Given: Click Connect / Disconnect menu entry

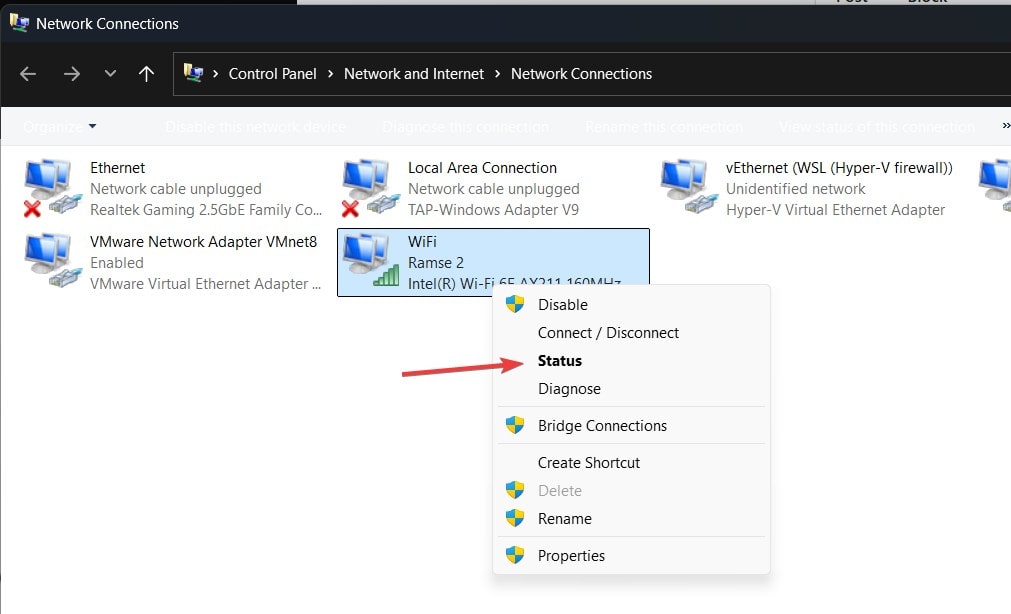Looking at the screenshot, I should tap(608, 333).
